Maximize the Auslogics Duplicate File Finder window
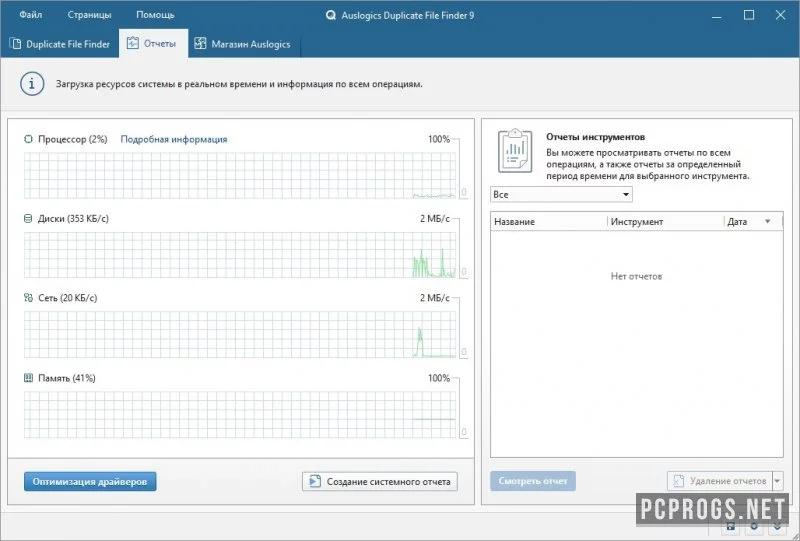The width and height of the screenshot is (800, 541). pyautogui.click(x=748, y=15)
